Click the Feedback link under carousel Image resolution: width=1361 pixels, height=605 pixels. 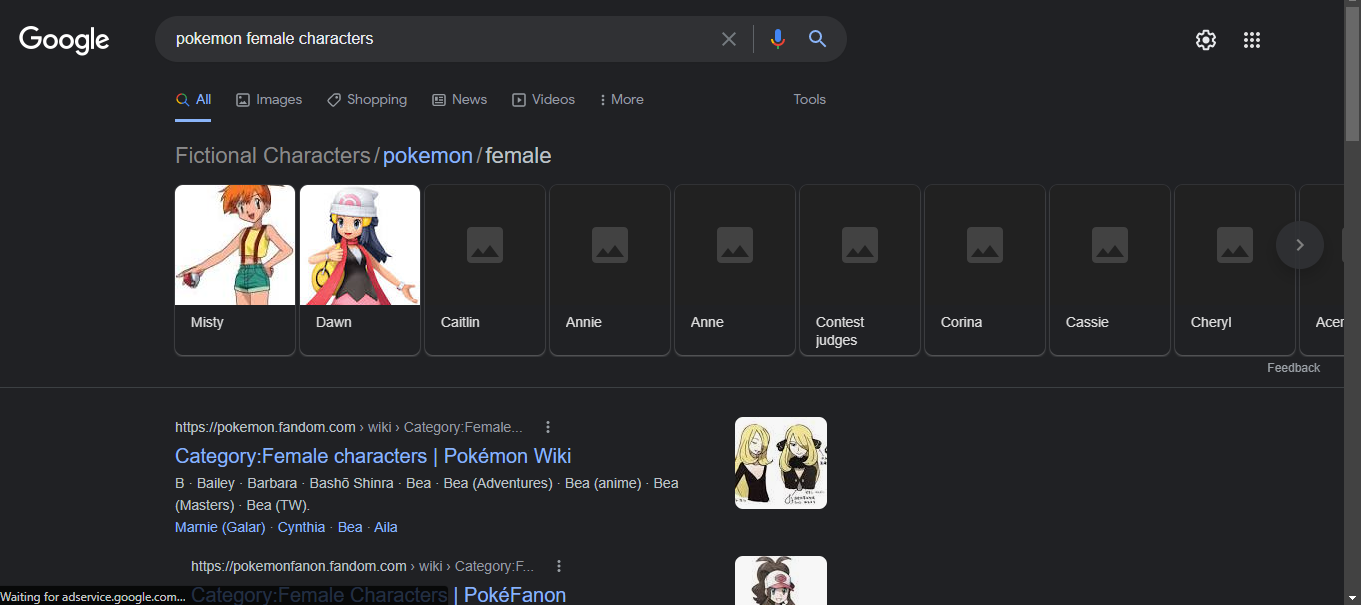[1293, 368]
